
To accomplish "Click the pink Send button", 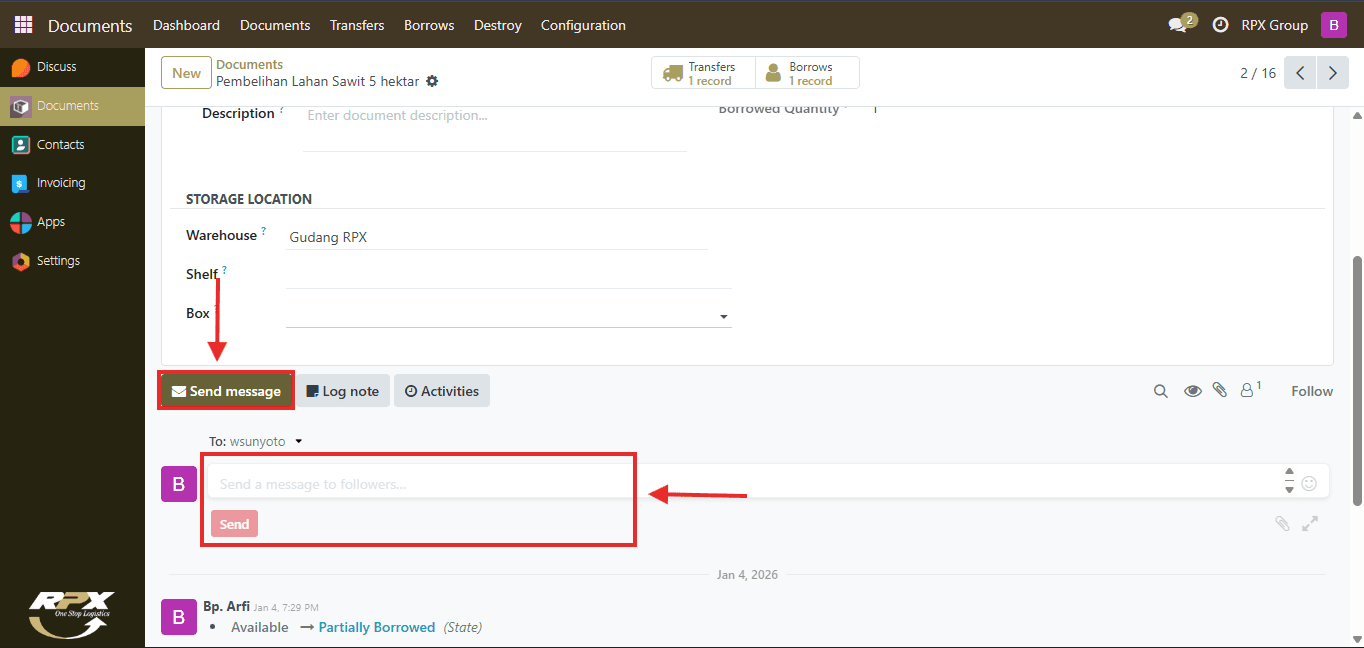I will coord(234,524).
